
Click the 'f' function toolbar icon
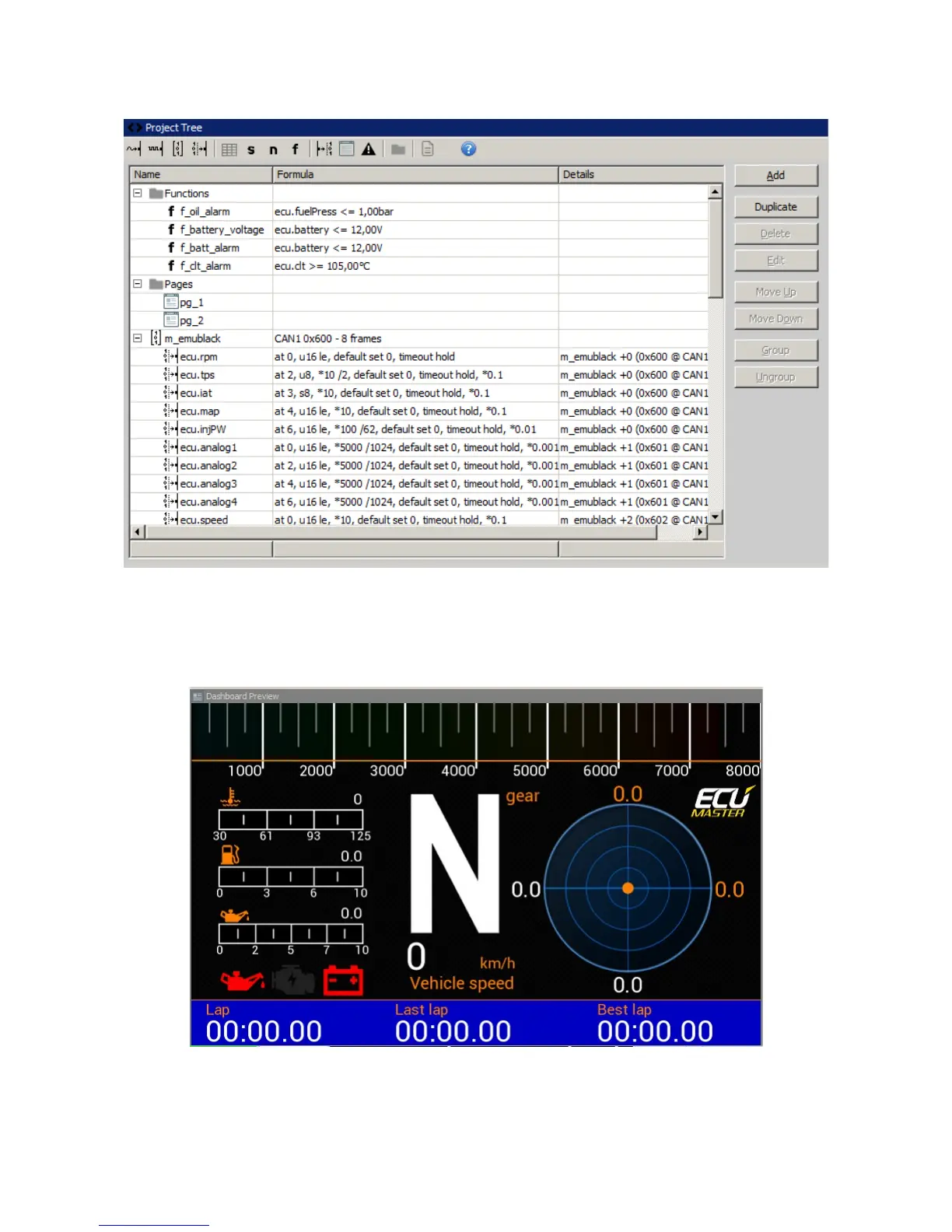pos(295,149)
